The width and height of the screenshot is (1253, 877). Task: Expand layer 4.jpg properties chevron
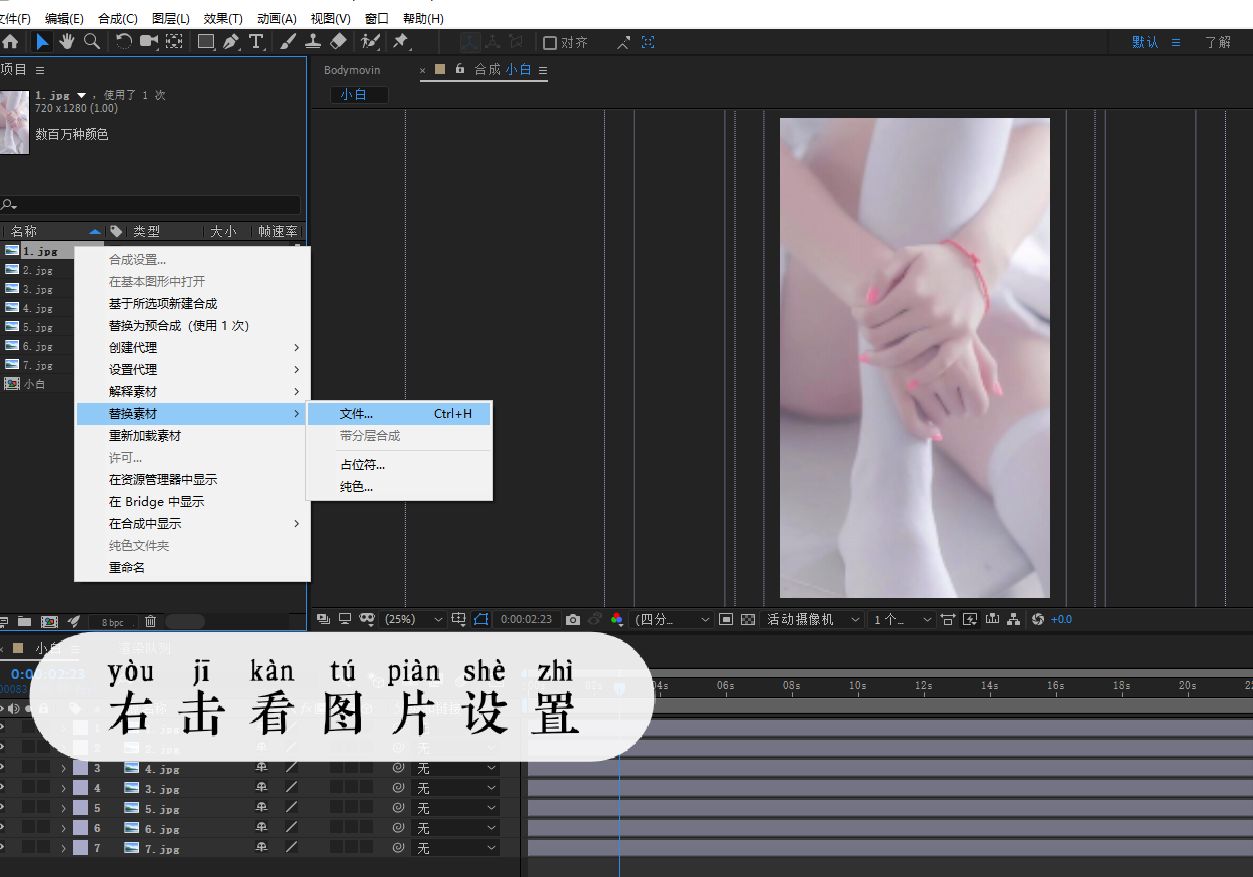tap(63, 768)
